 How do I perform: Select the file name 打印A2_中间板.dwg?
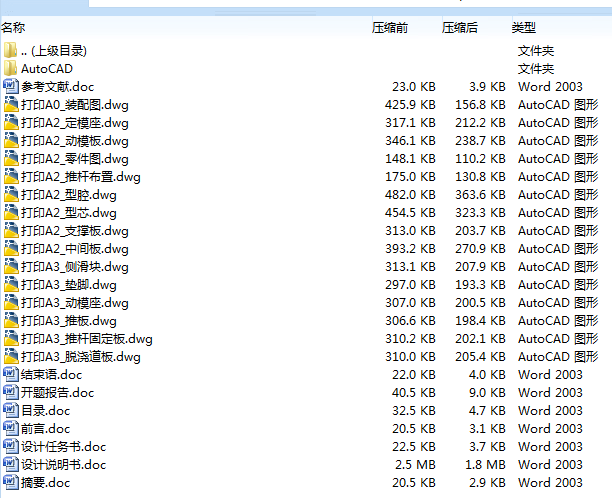point(75,249)
